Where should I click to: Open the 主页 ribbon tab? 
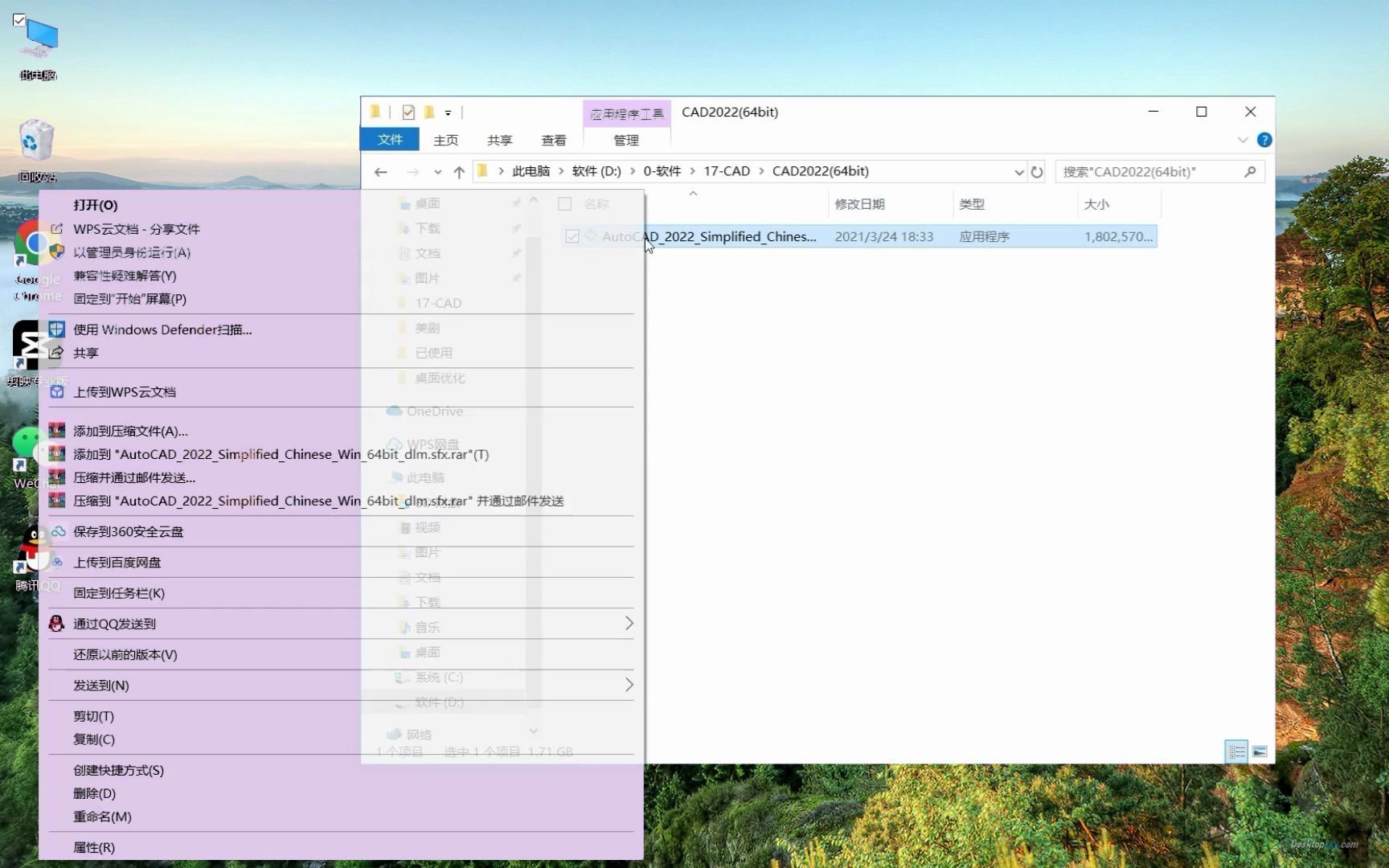point(445,140)
